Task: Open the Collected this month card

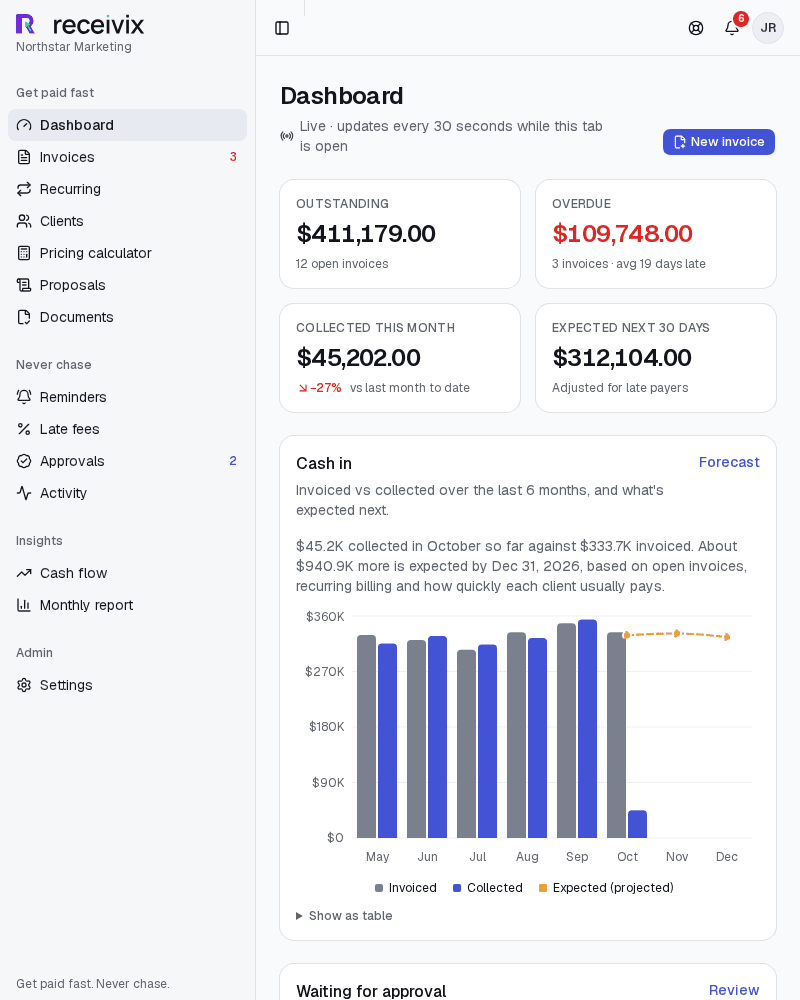Action: pyautogui.click(x=400, y=358)
